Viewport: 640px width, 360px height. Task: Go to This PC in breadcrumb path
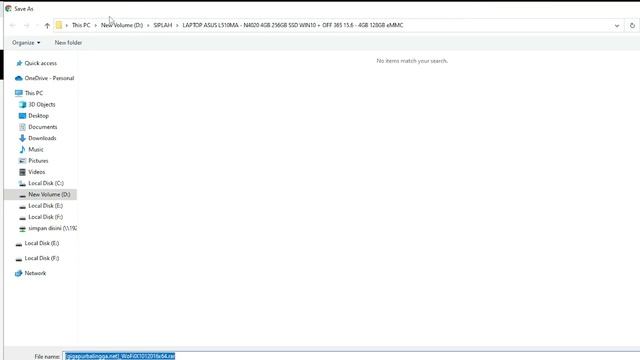81,25
